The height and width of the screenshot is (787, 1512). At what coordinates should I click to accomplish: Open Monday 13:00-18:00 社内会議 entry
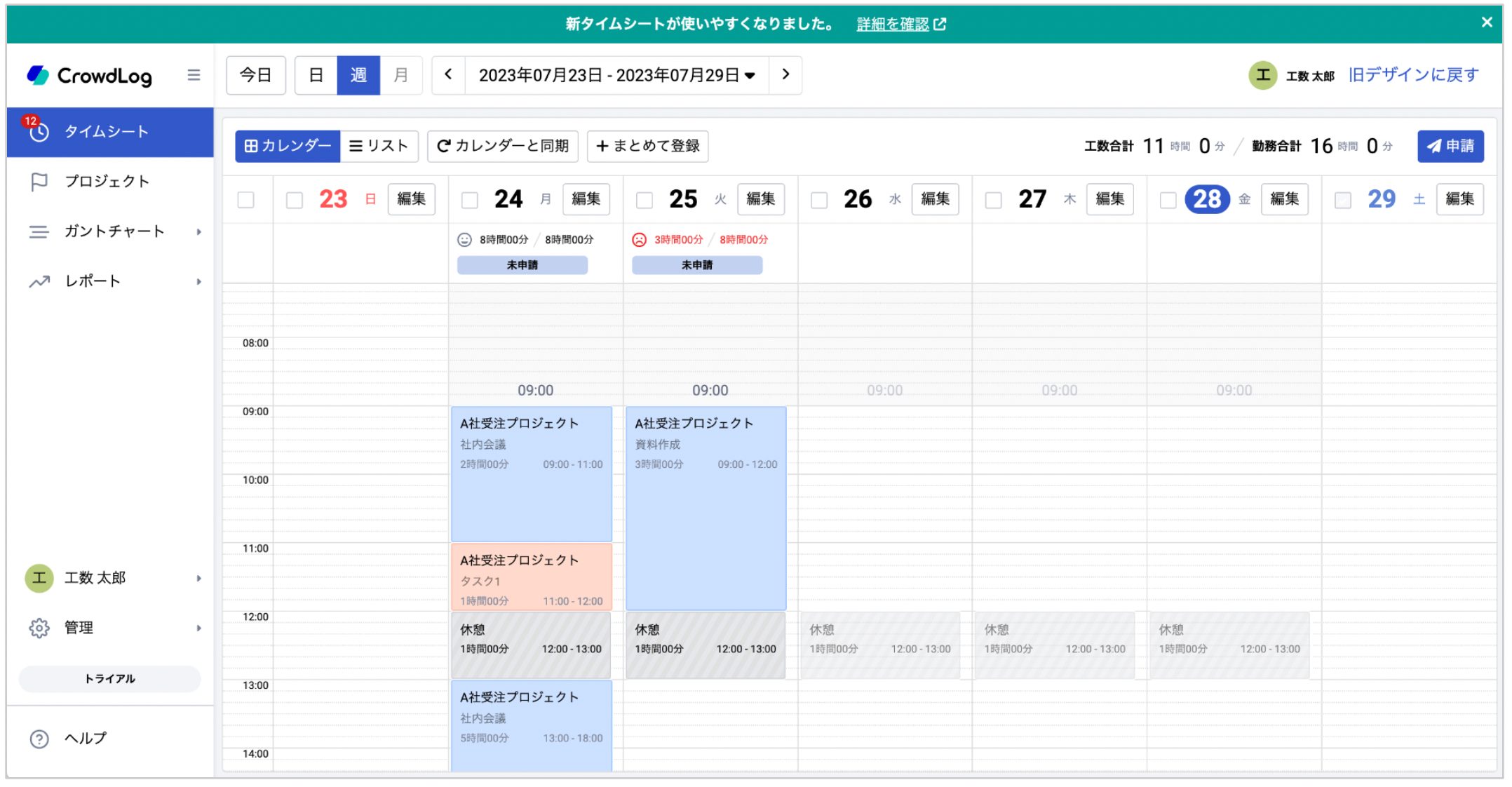click(532, 726)
